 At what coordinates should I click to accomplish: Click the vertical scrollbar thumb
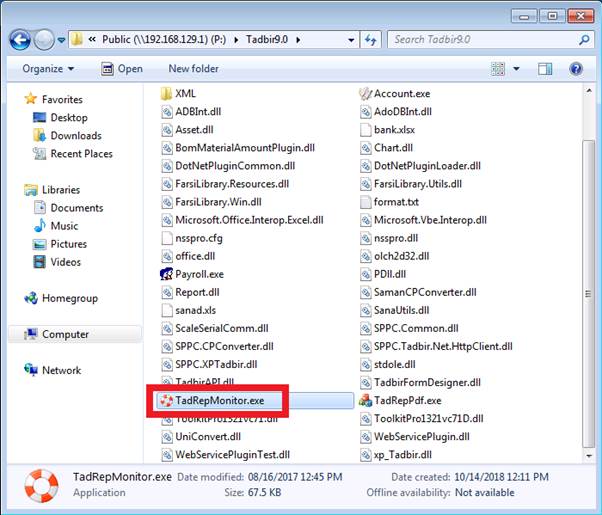[588, 294]
